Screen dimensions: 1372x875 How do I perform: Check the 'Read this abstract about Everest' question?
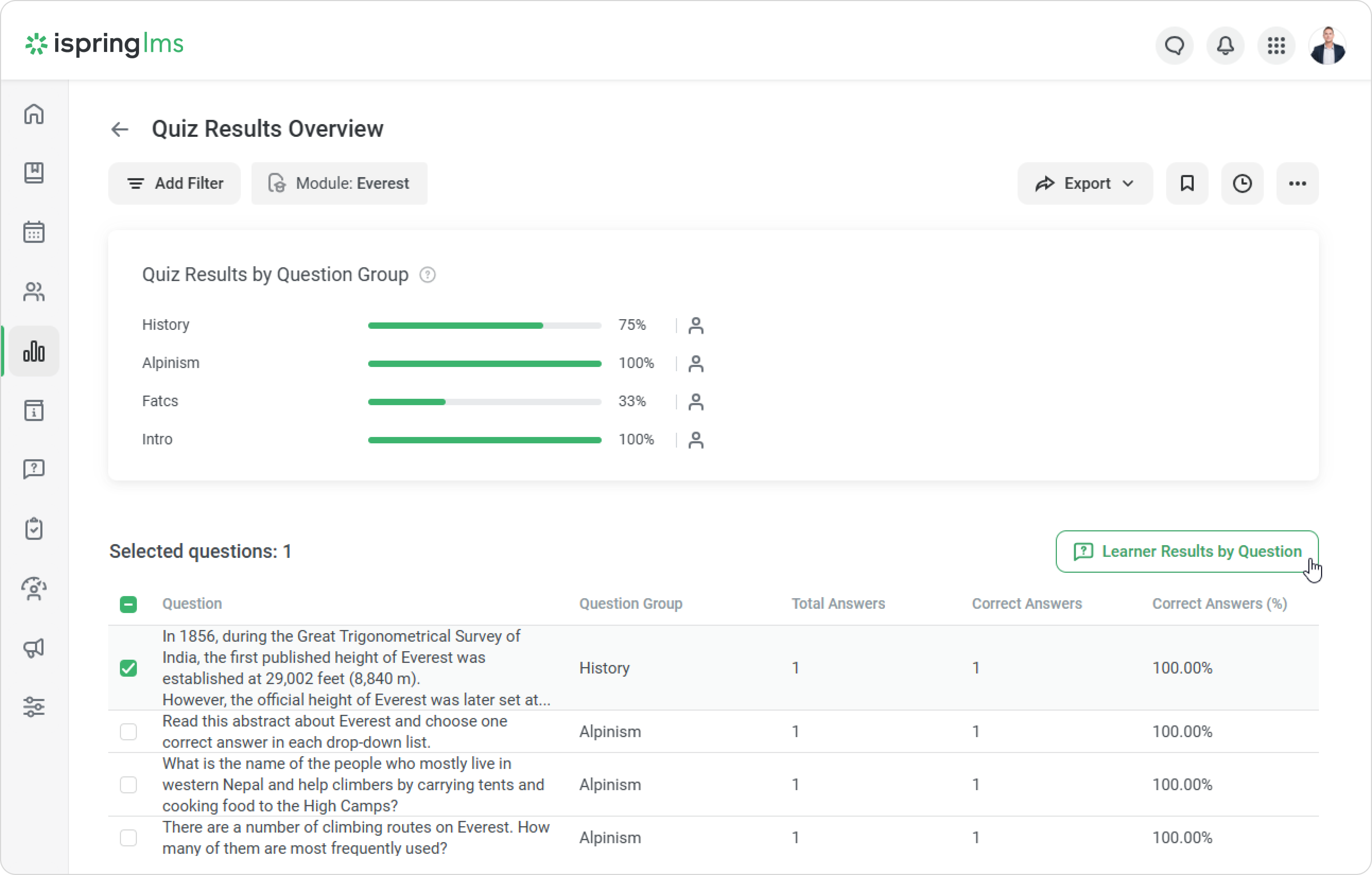(128, 732)
